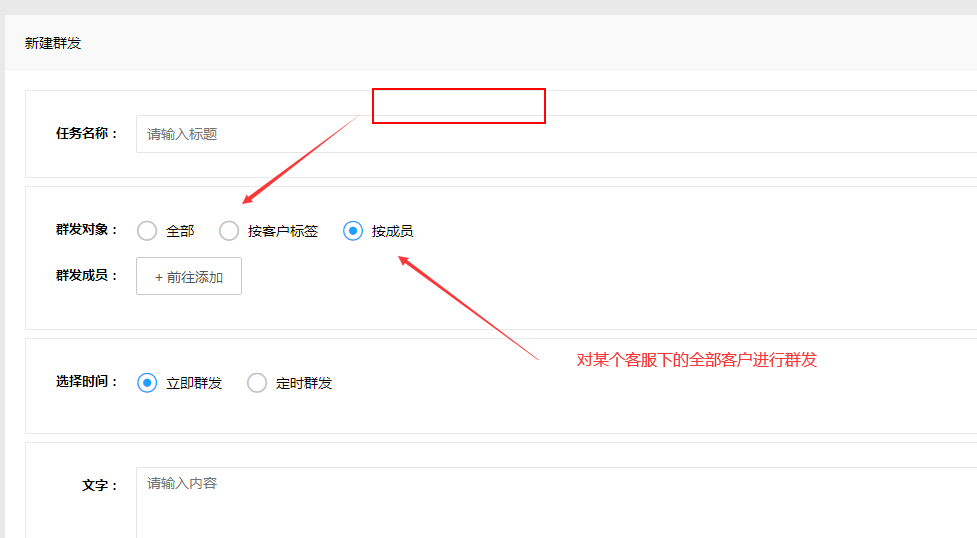Click the + 前往添加 button
This screenshot has width=977, height=538.
[x=189, y=277]
